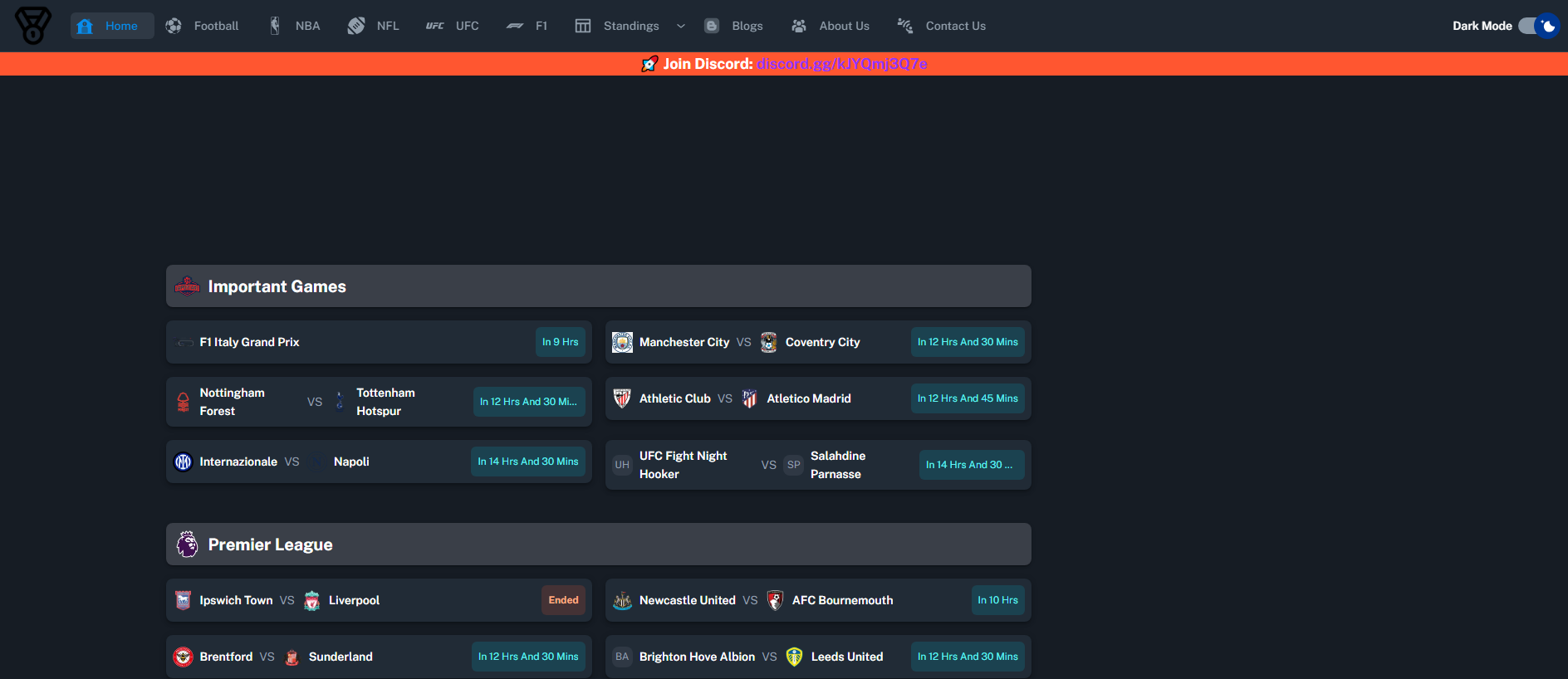Click the Important Games heading text
This screenshot has width=1568, height=679.
coord(277,286)
